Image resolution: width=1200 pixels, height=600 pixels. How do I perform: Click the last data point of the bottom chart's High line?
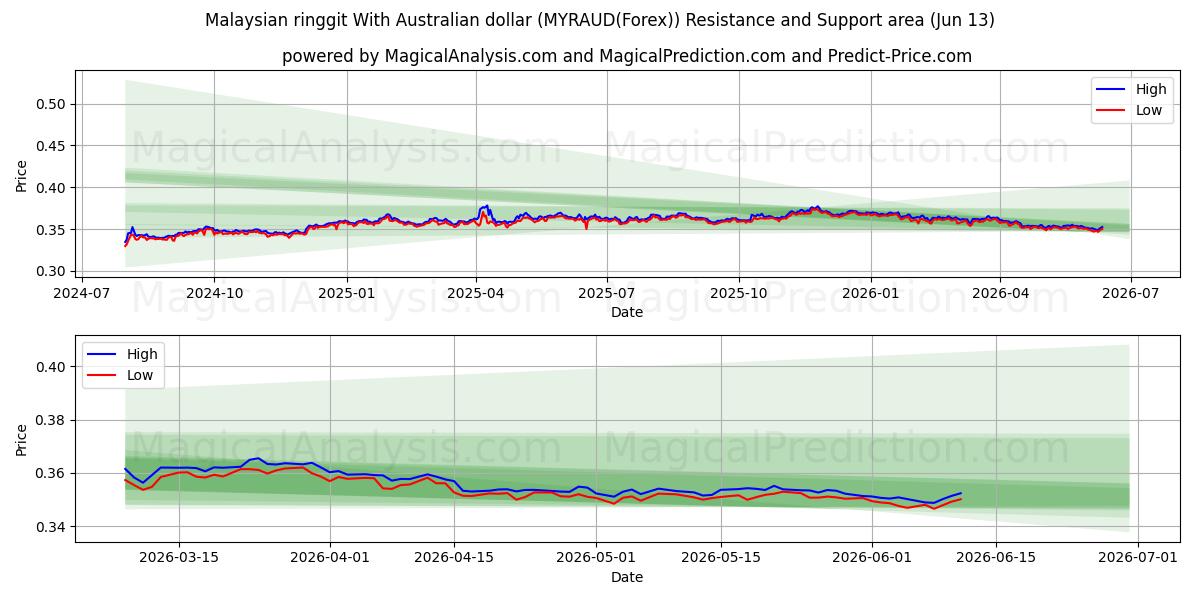click(x=961, y=493)
